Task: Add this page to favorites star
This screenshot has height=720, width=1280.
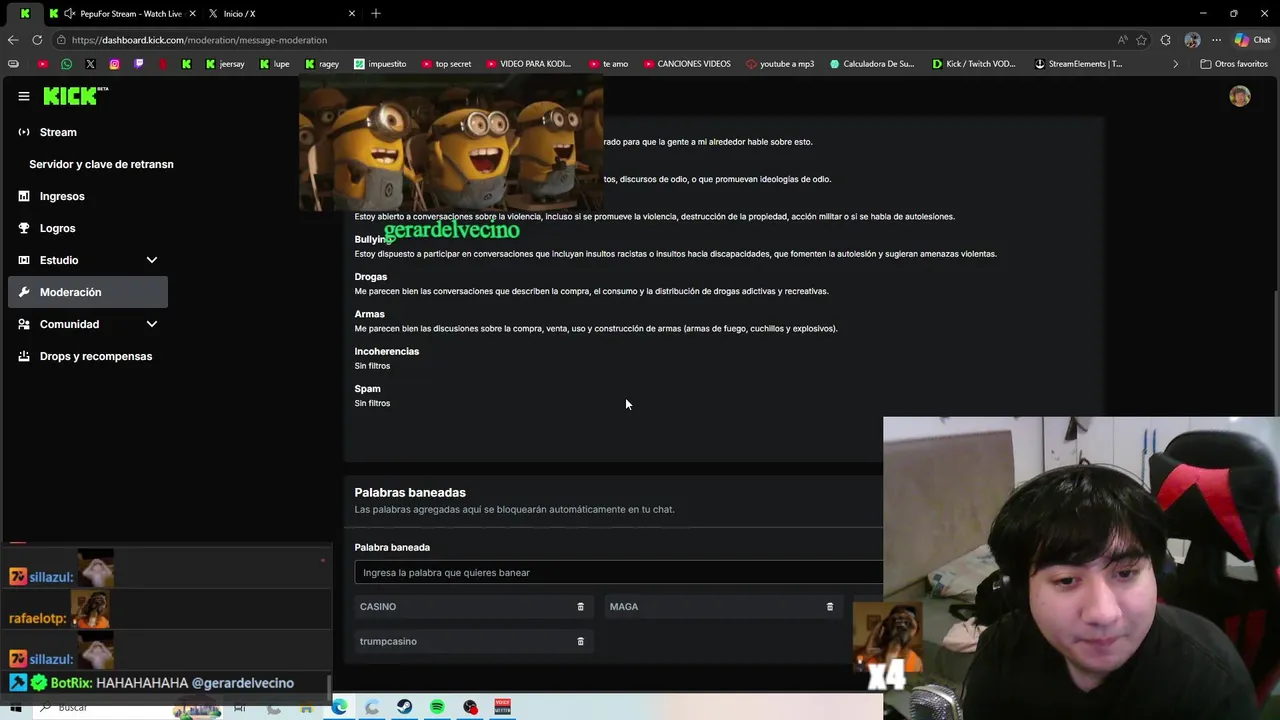Action: pyautogui.click(x=1141, y=40)
